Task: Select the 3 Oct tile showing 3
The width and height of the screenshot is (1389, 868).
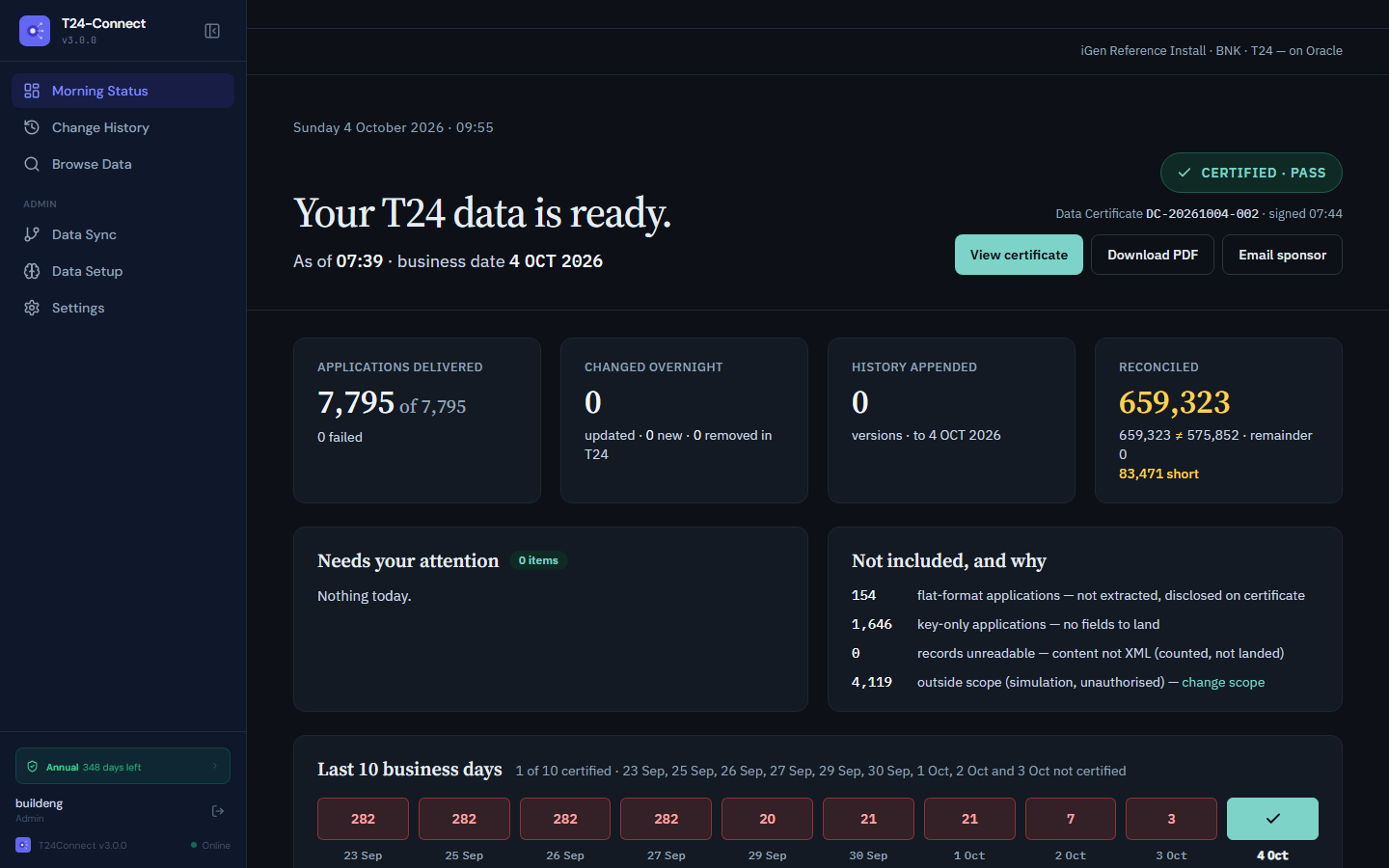Action: pyautogui.click(x=1172, y=819)
